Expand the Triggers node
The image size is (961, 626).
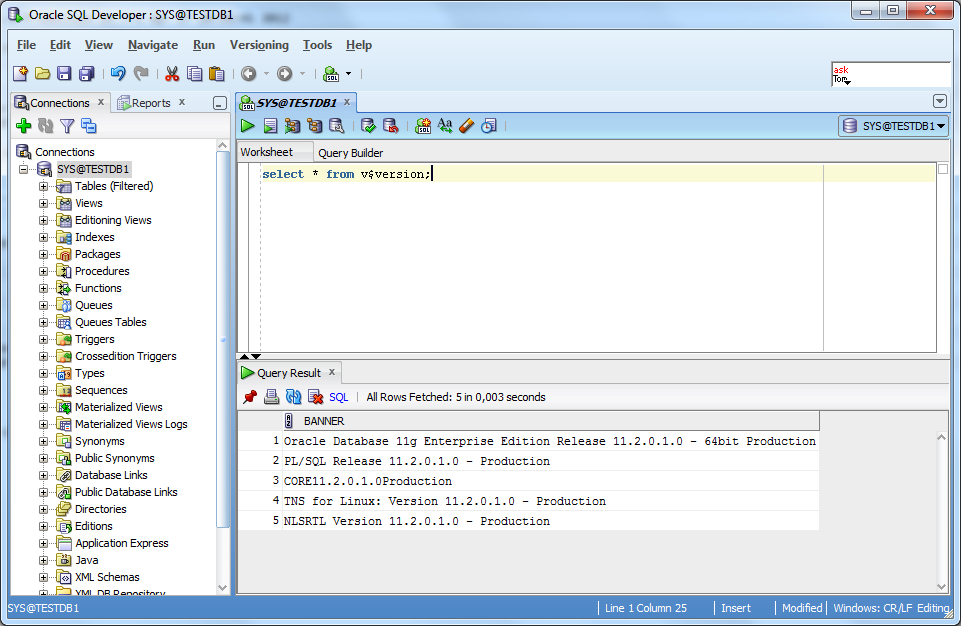tap(44, 339)
